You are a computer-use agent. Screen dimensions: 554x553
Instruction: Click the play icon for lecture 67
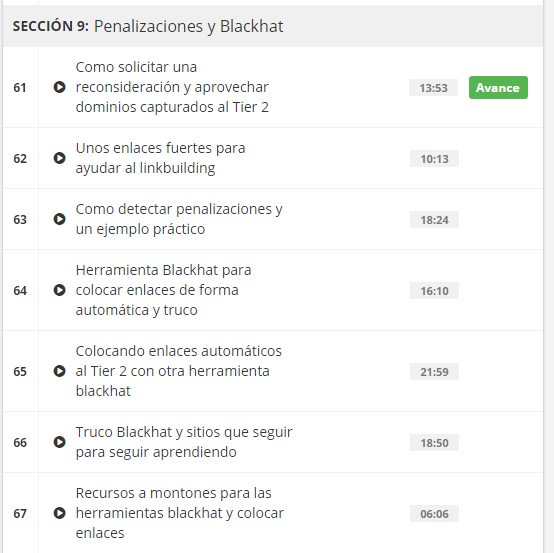pyautogui.click(x=59, y=513)
